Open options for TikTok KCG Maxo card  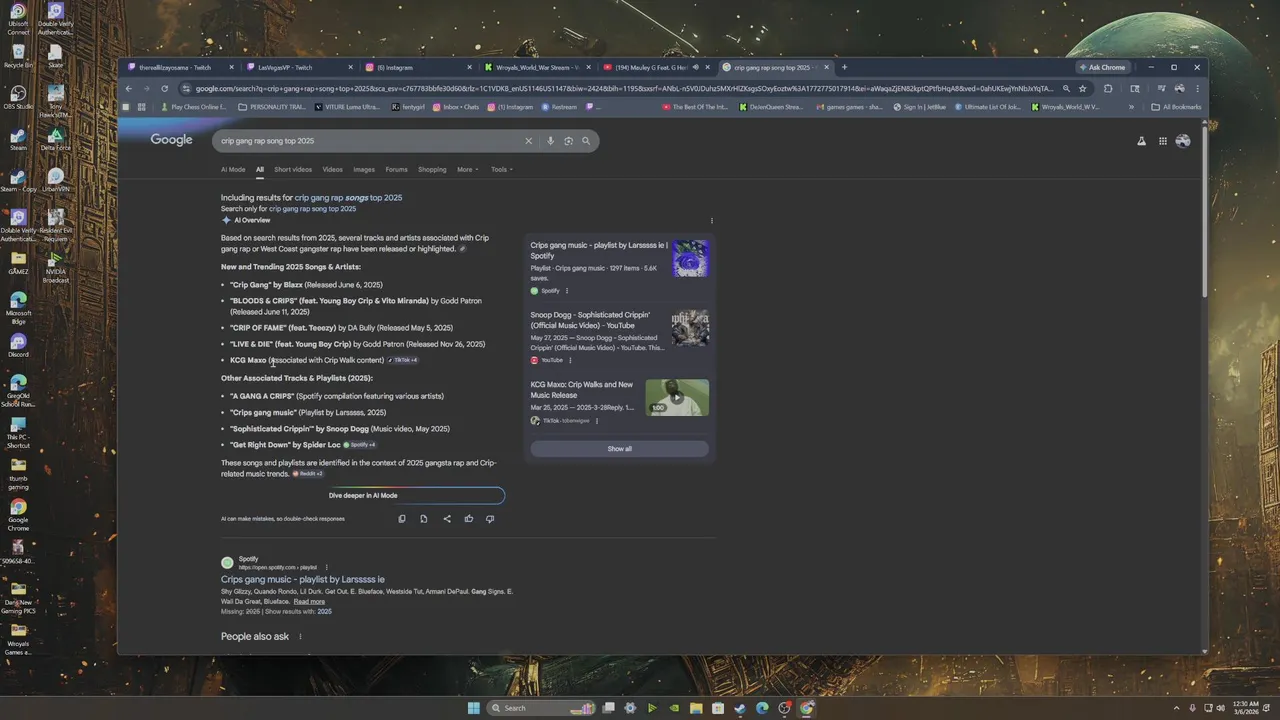(597, 421)
